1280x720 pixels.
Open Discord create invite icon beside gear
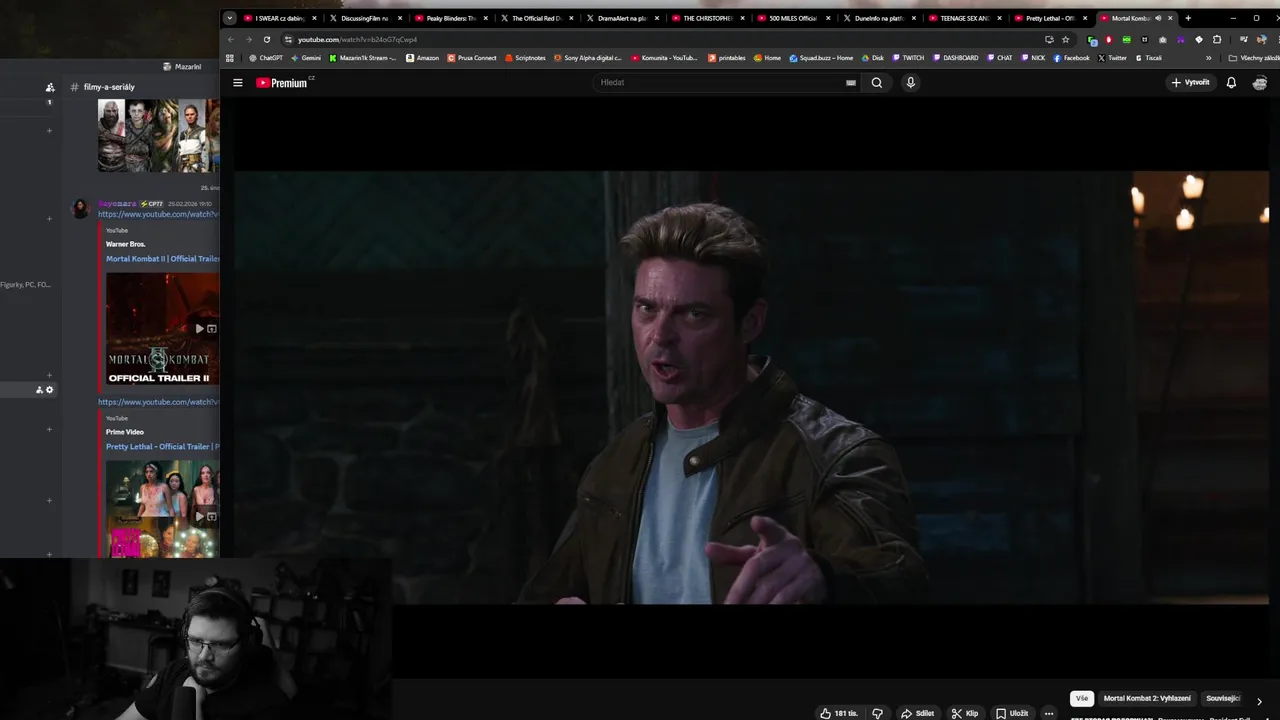[x=39, y=390]
